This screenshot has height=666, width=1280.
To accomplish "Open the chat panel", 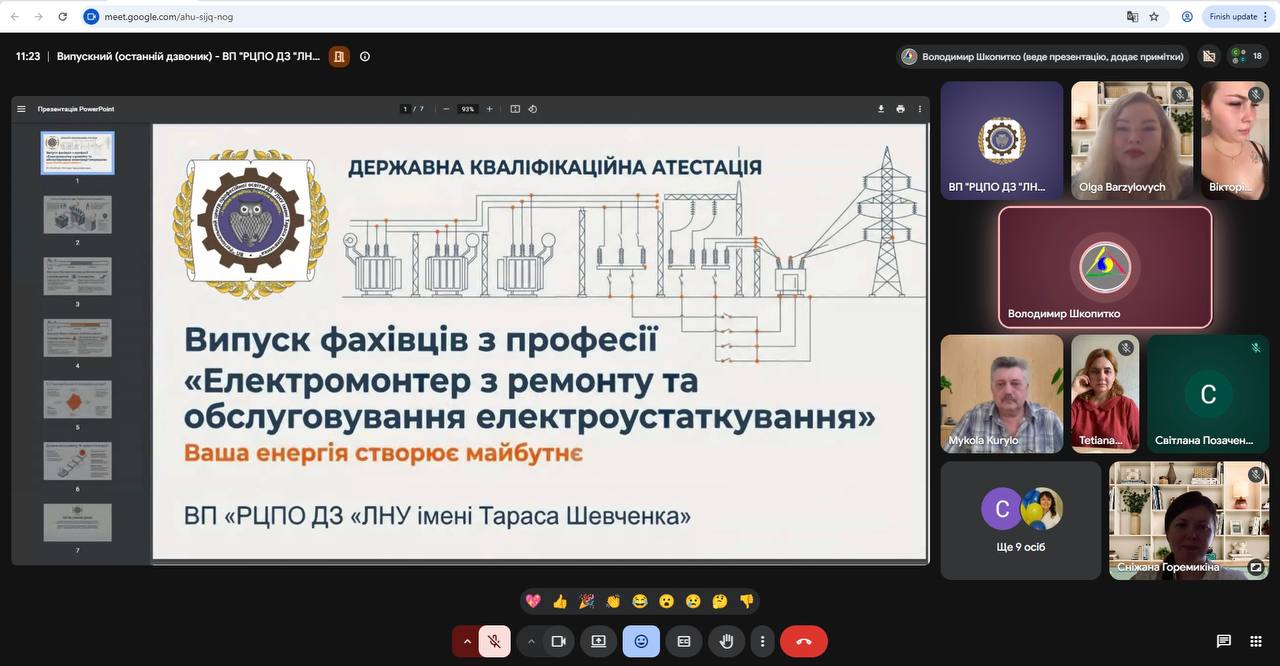I will pyautogui.click(x=1223, y=641).
